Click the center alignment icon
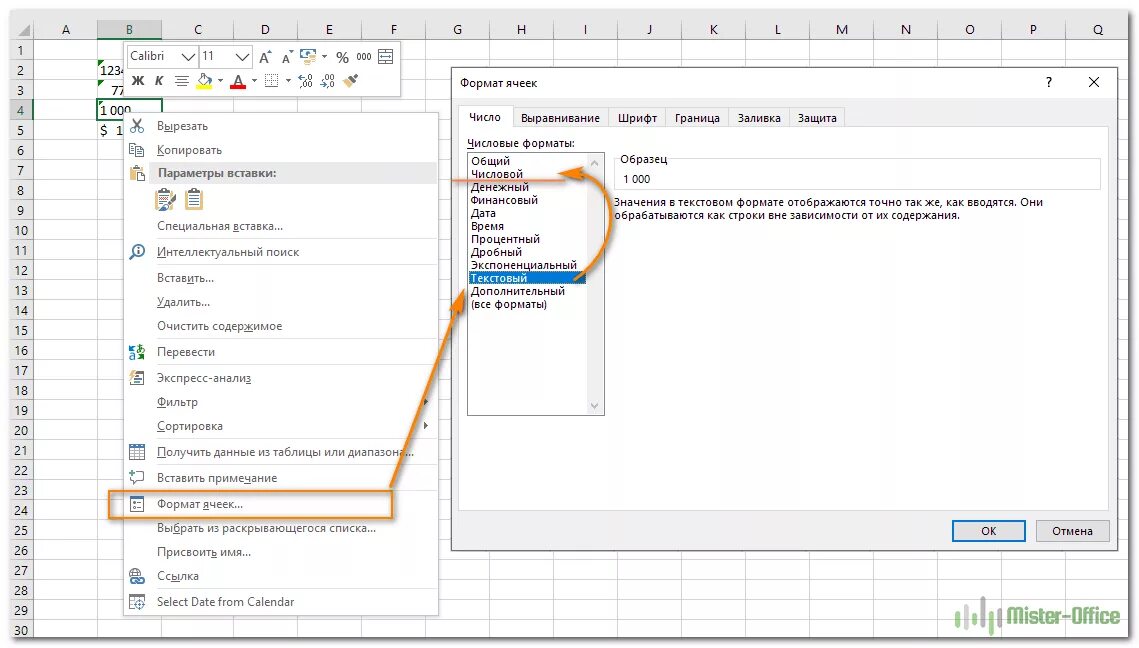This screenshot has width=1139, height=648. (182, 81)
